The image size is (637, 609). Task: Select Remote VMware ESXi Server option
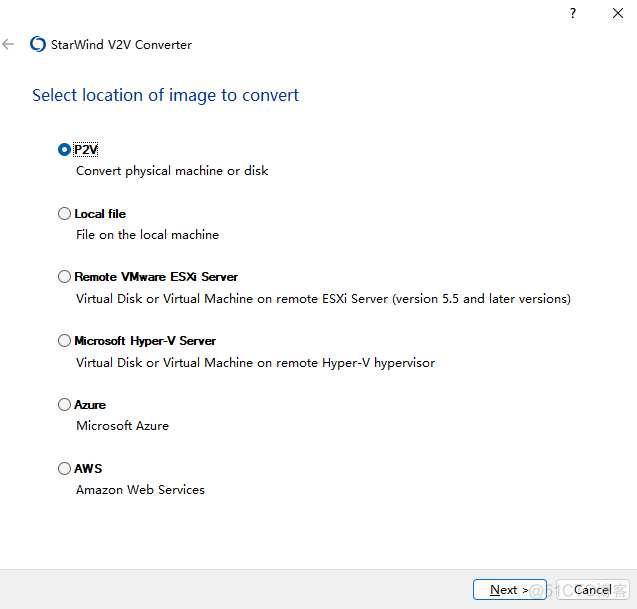tap(65, 277)
